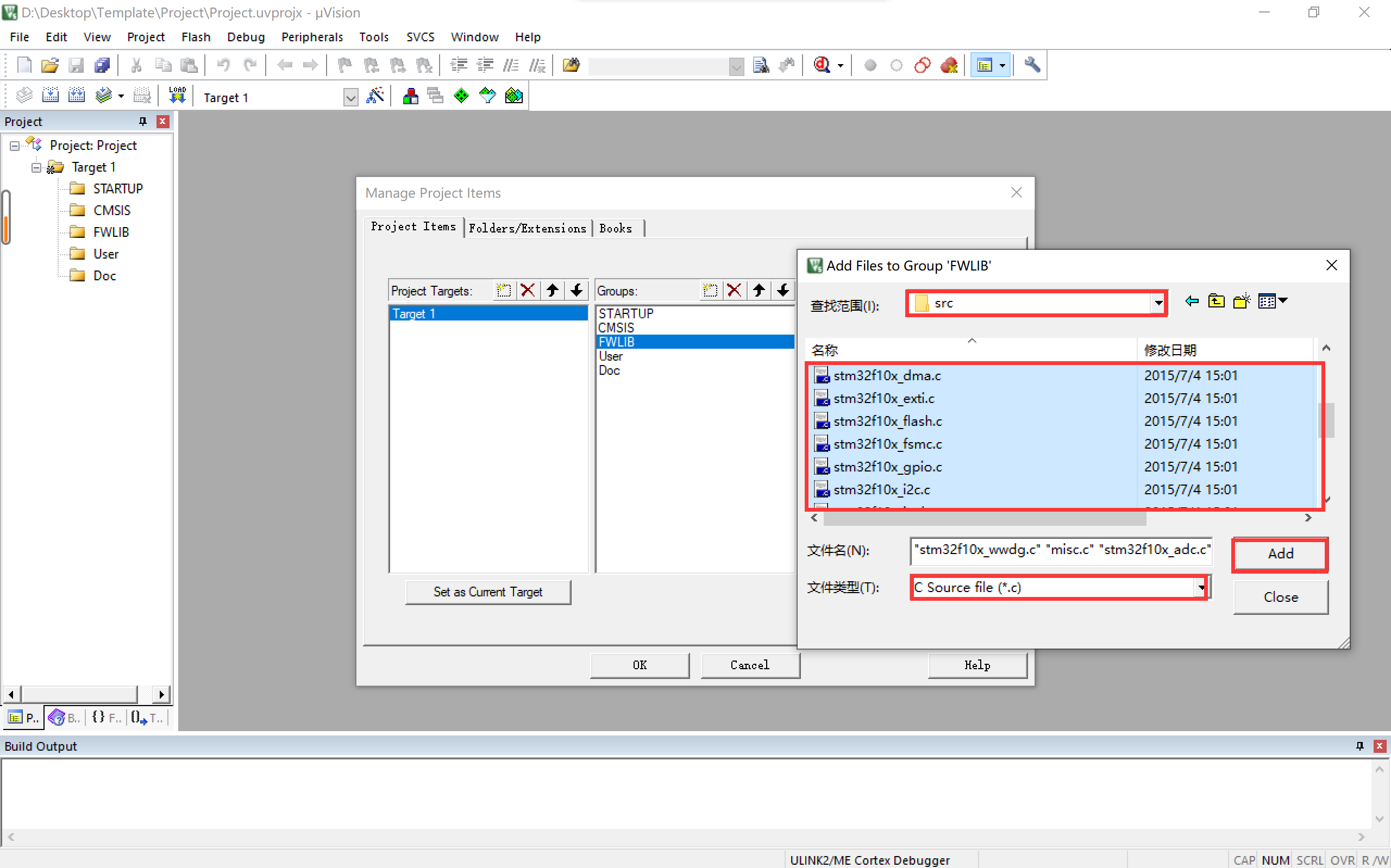Click the LOAD download-to-flash icon
The image size is (1391, 868).
click(x=177, y=95)
